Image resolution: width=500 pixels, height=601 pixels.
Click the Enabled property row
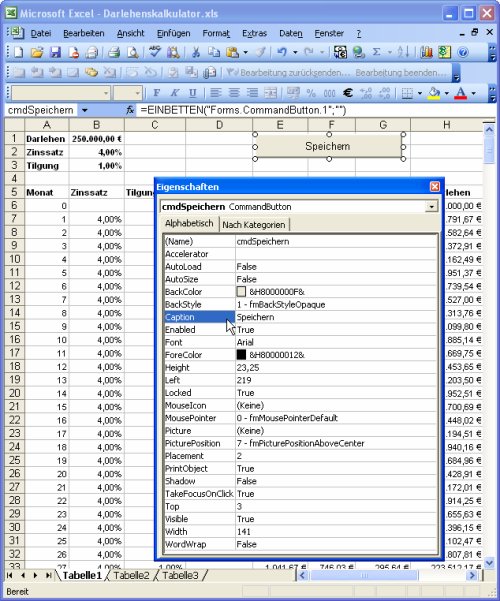click(300, 330)
